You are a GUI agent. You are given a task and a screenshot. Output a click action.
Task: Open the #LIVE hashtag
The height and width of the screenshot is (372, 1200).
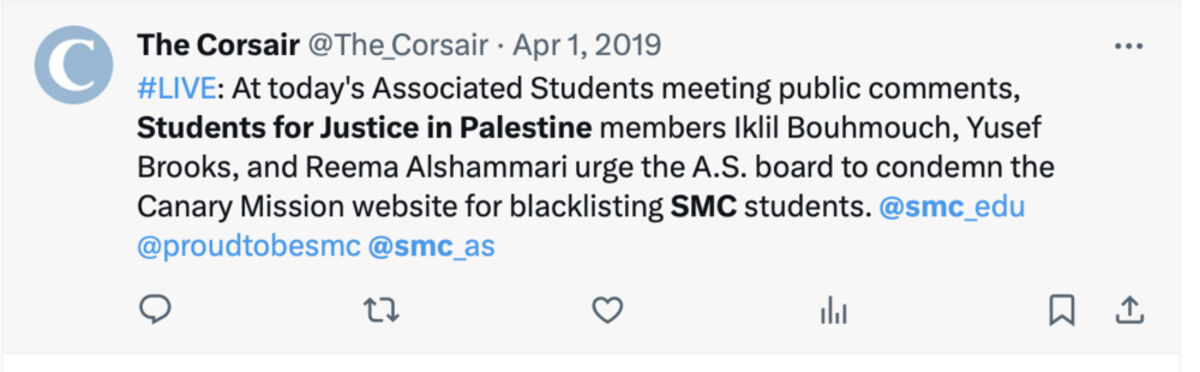pyautogui.click(x=176, y=88)
